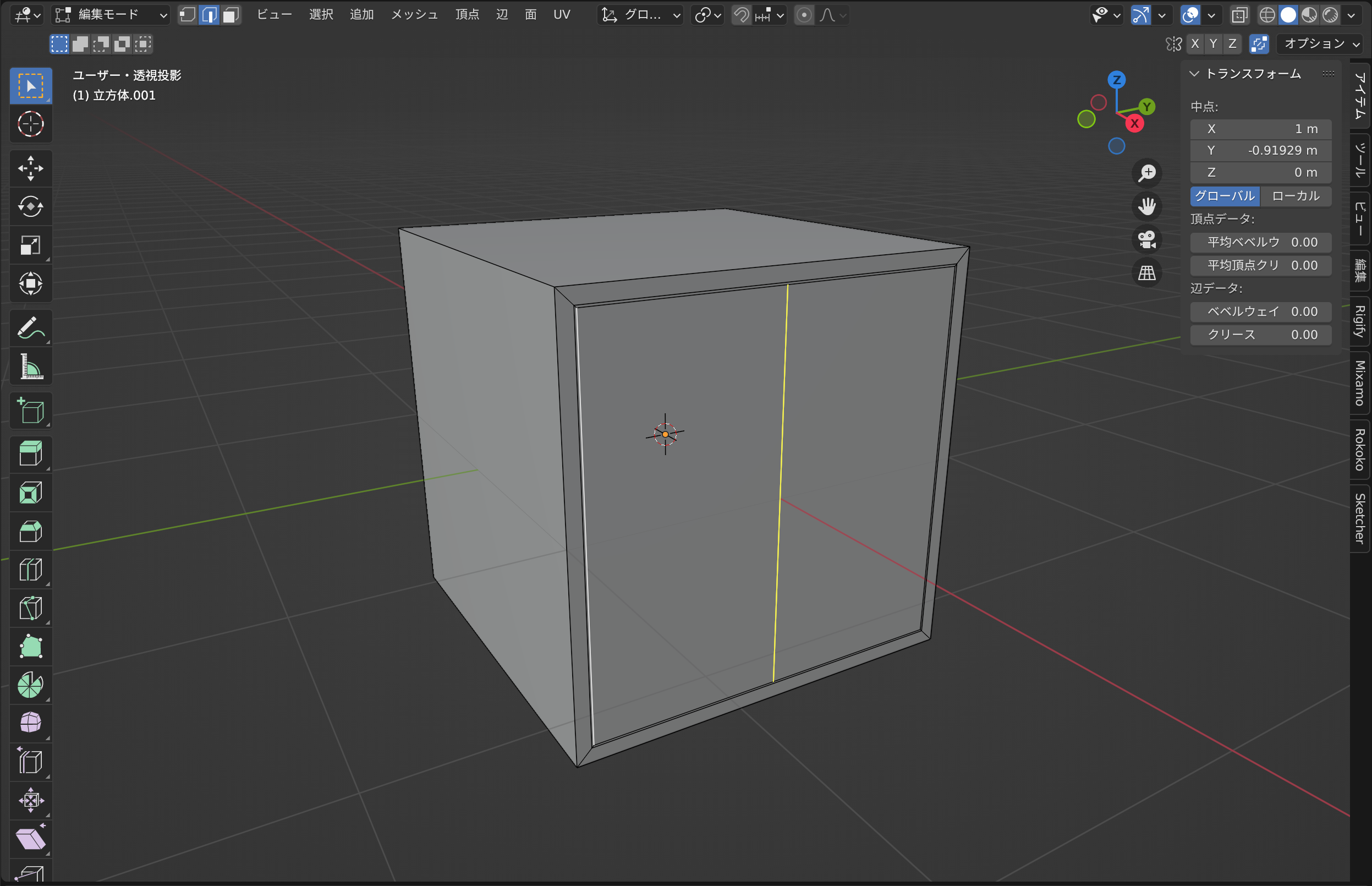Select the Knife tool
Viewport: 1372px width, 886px height.
(x=30, y=608)
